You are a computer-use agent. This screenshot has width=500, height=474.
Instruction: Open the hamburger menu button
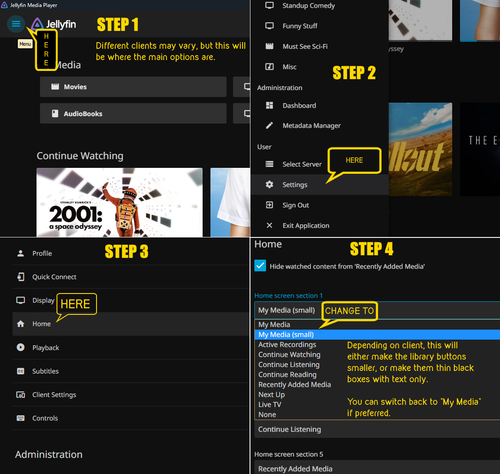[16, 24]
